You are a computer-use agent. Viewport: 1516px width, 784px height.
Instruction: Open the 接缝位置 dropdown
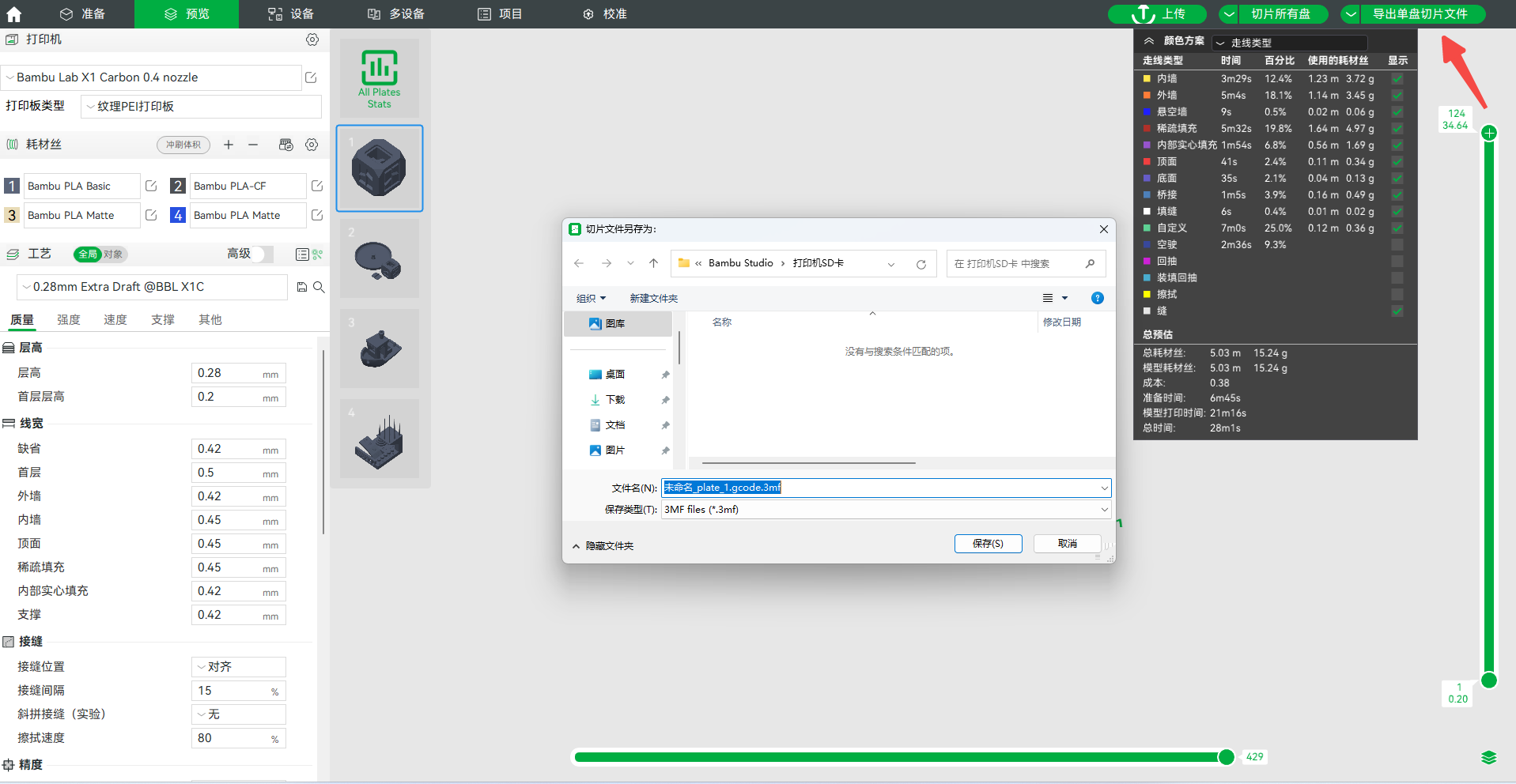coord(238,667)
